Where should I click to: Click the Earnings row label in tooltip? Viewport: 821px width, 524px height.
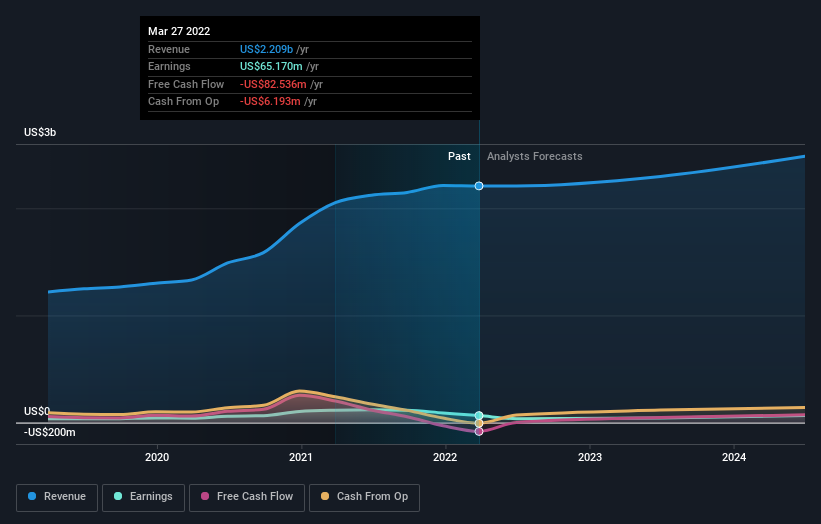(x=169, y=66)
